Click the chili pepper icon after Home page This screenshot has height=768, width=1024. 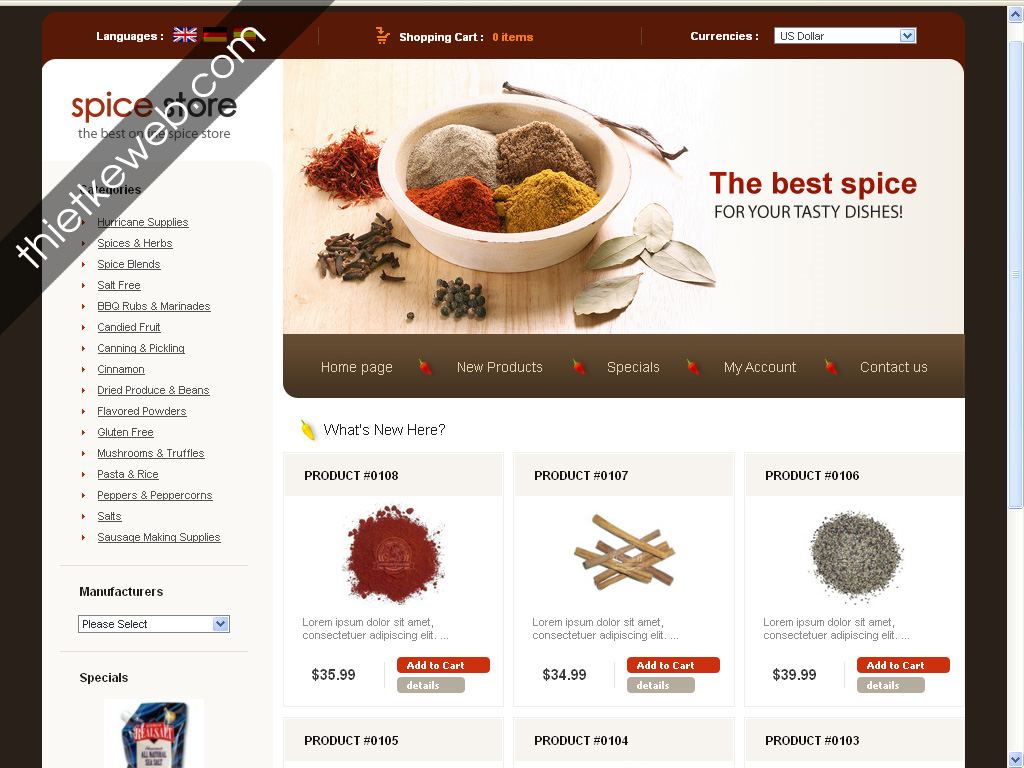[425, 367]
